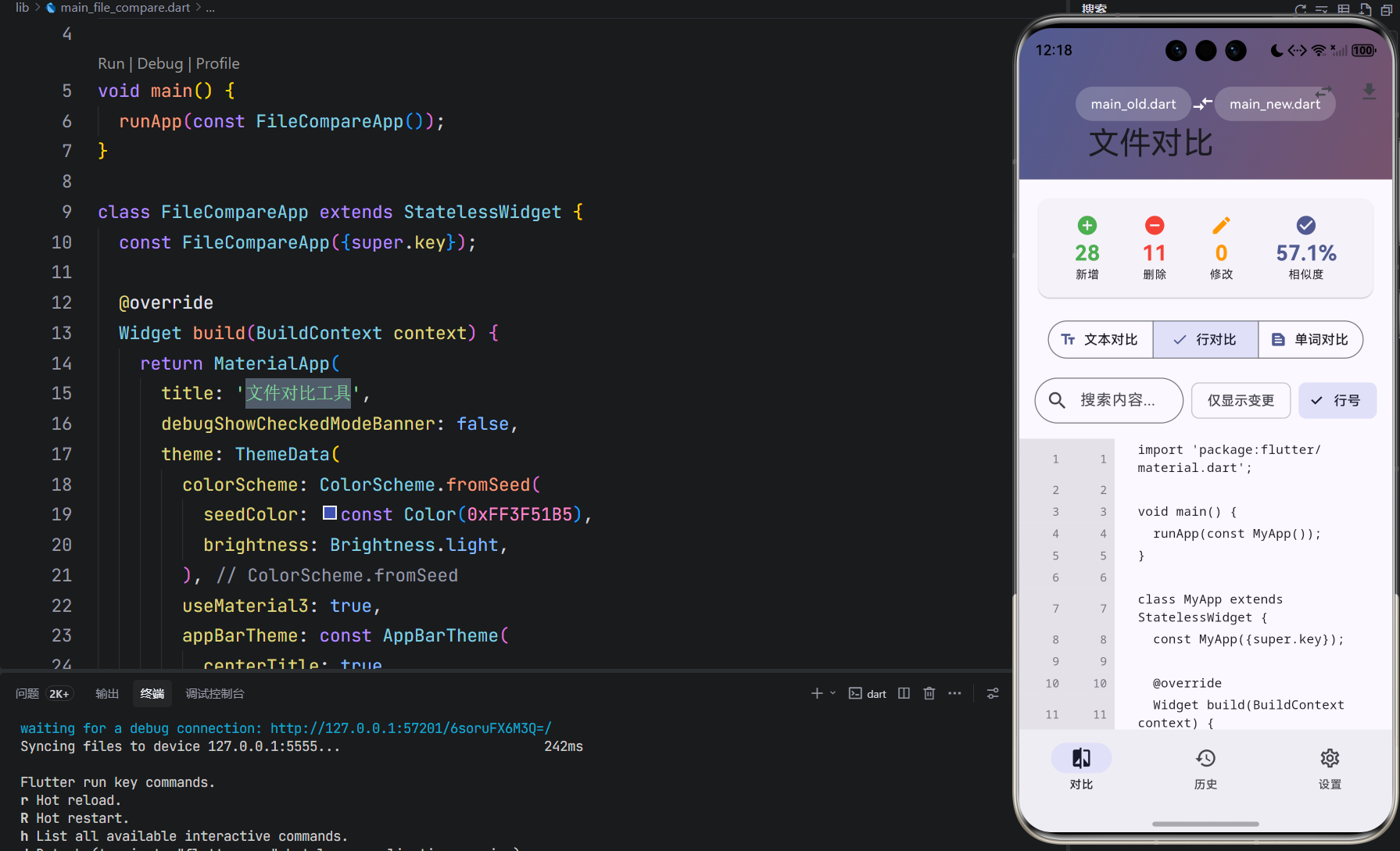Split the terminal panel
1400x851 pixels.
tap(904, 693)
